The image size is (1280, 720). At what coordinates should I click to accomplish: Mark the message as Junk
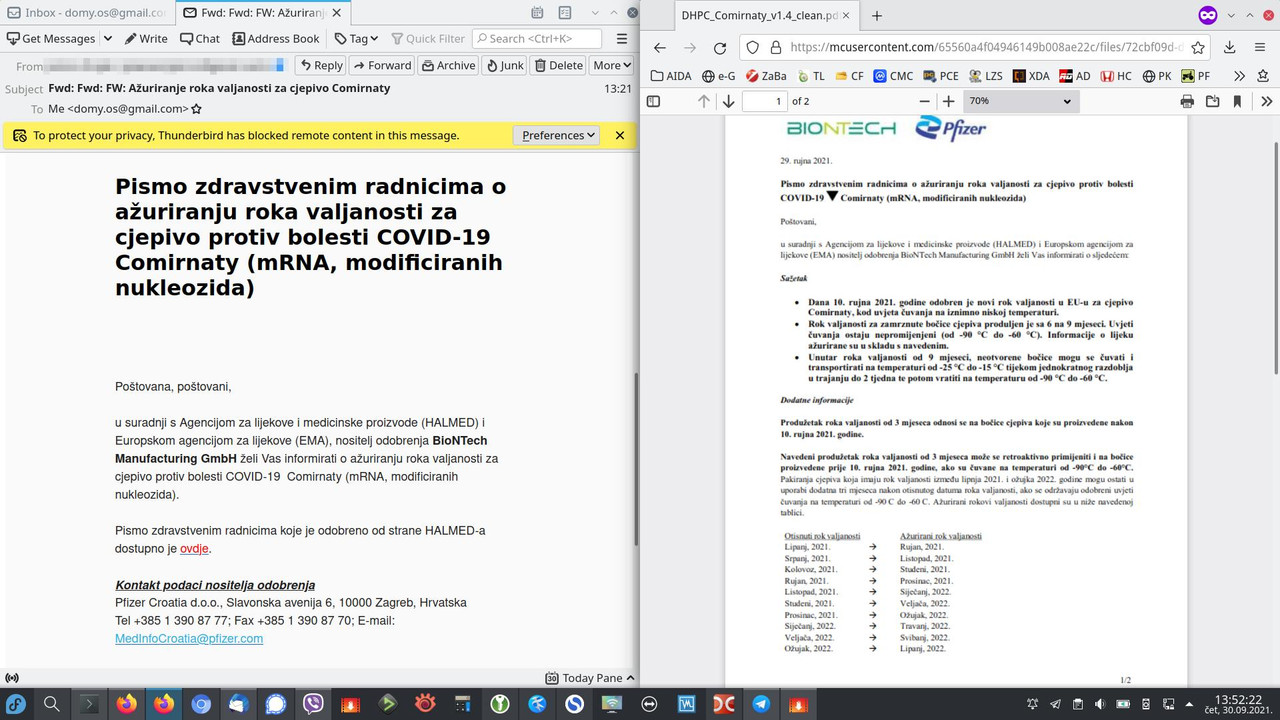[x=505, y=65]
